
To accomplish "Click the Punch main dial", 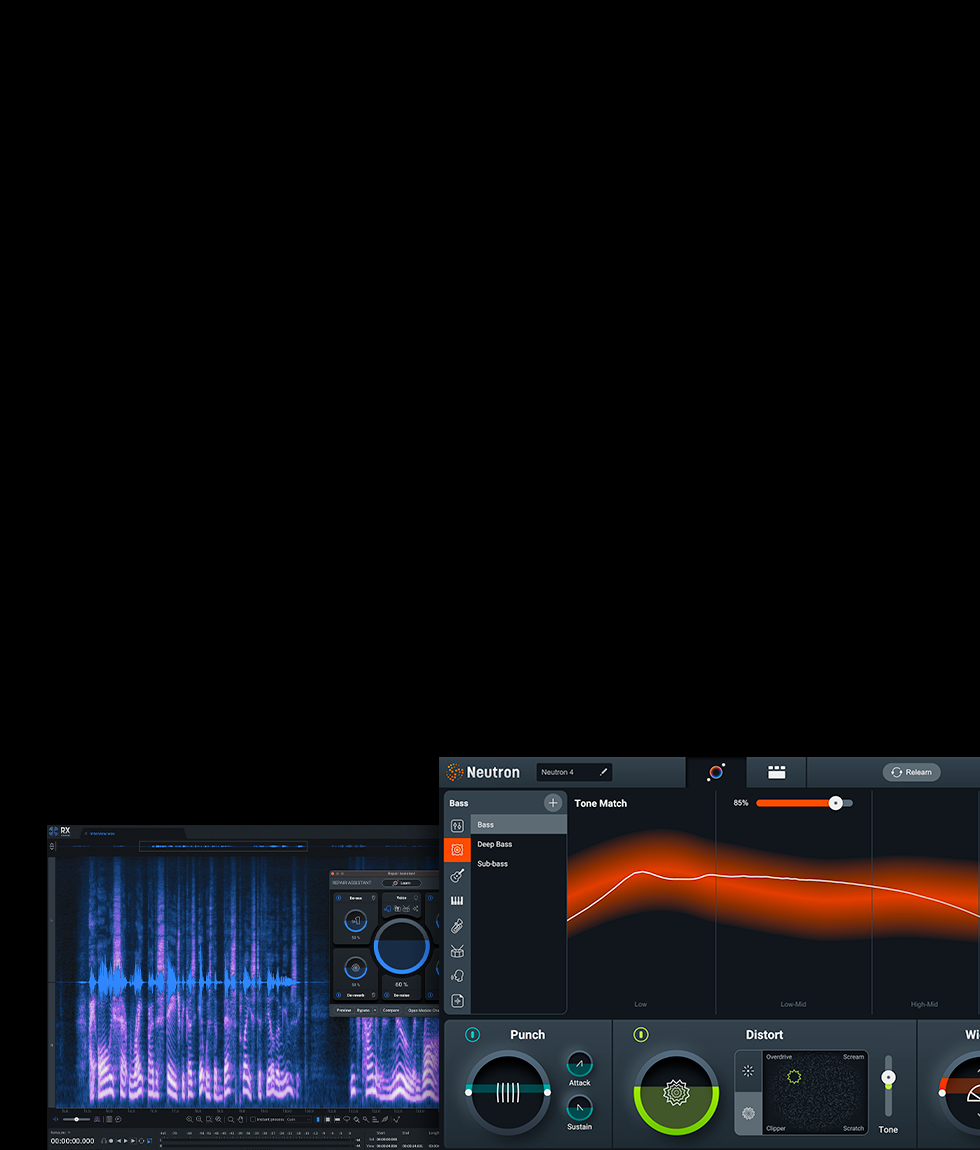I will click(508, 1093).
